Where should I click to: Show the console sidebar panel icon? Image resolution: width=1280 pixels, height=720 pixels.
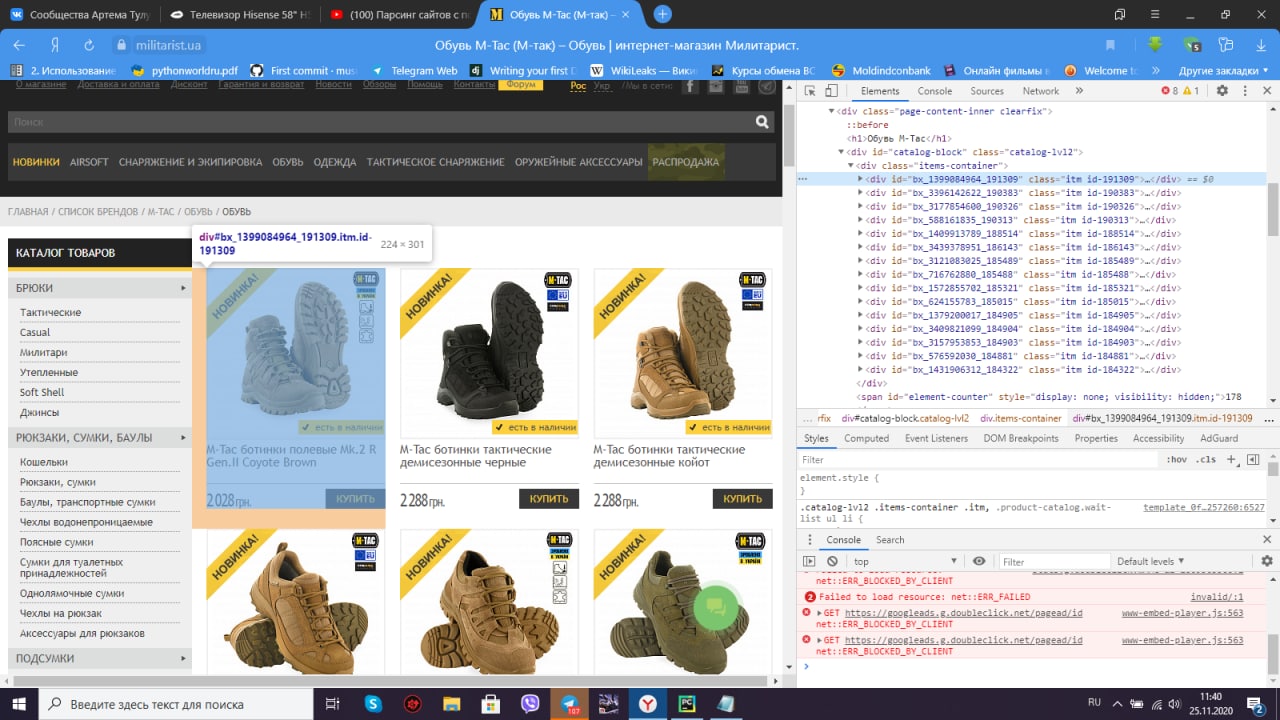[x=811, y=562]
